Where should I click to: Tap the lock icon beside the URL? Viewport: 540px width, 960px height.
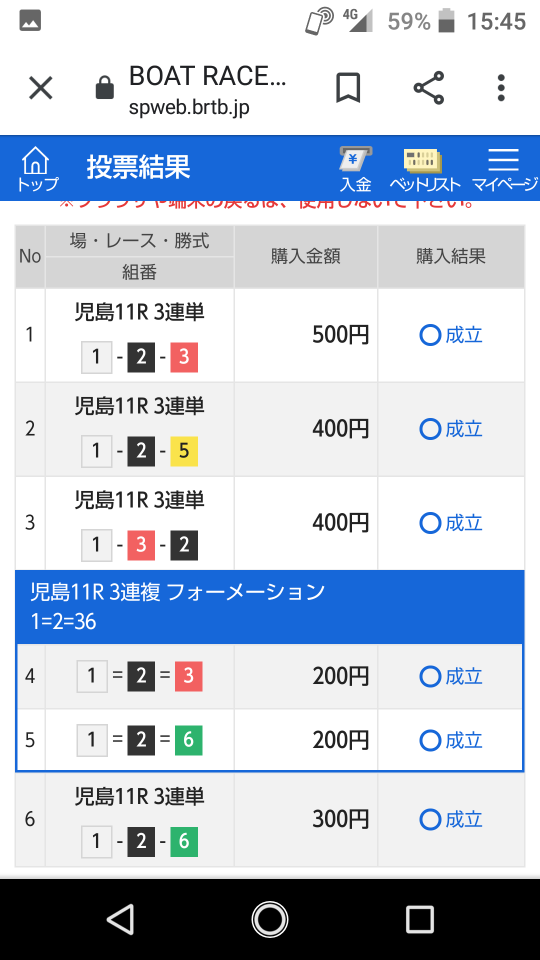(105, 88)
